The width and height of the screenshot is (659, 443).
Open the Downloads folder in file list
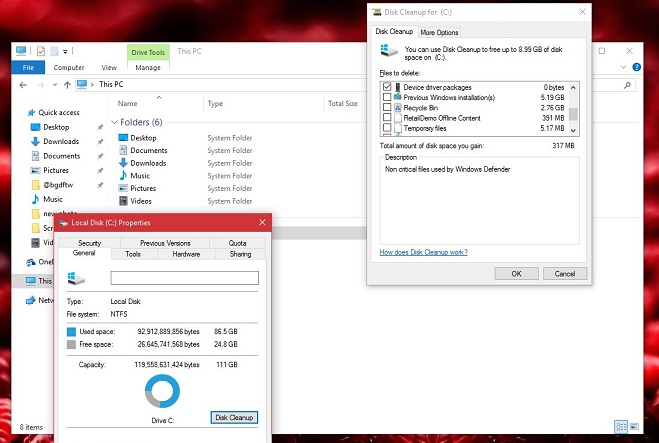[x=148, y=163]
